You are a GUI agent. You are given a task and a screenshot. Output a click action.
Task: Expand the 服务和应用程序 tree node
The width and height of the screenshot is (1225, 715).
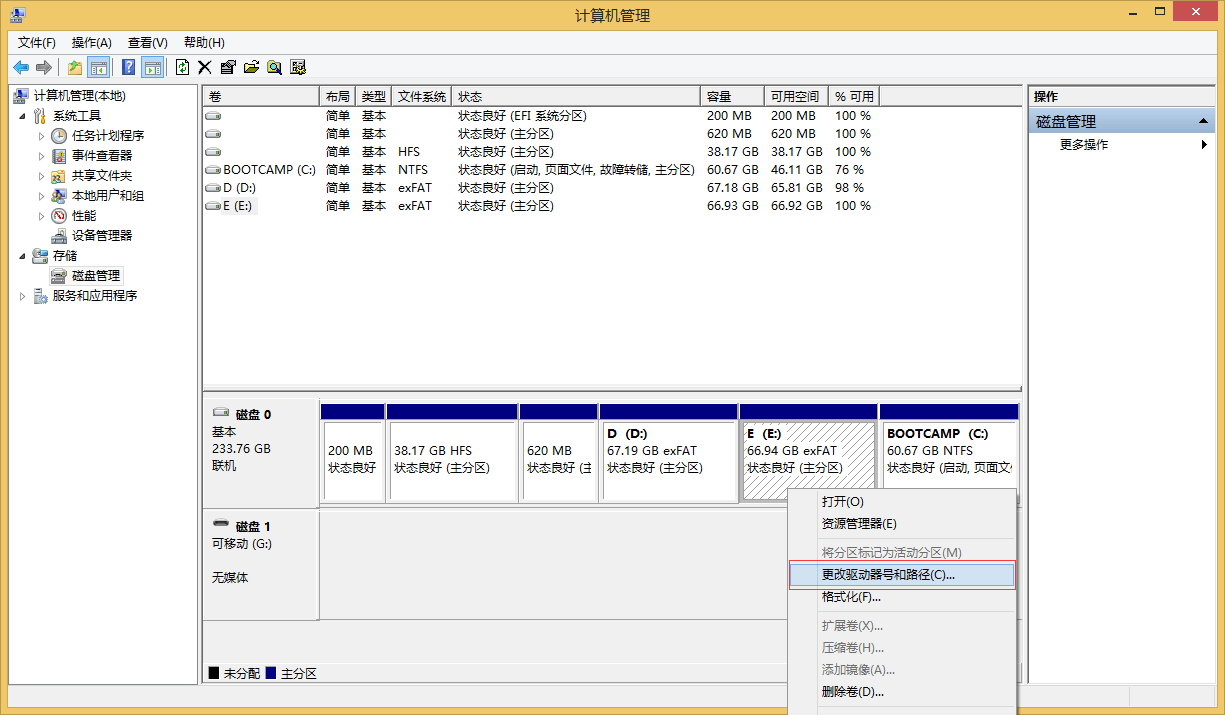pos(22,296)
